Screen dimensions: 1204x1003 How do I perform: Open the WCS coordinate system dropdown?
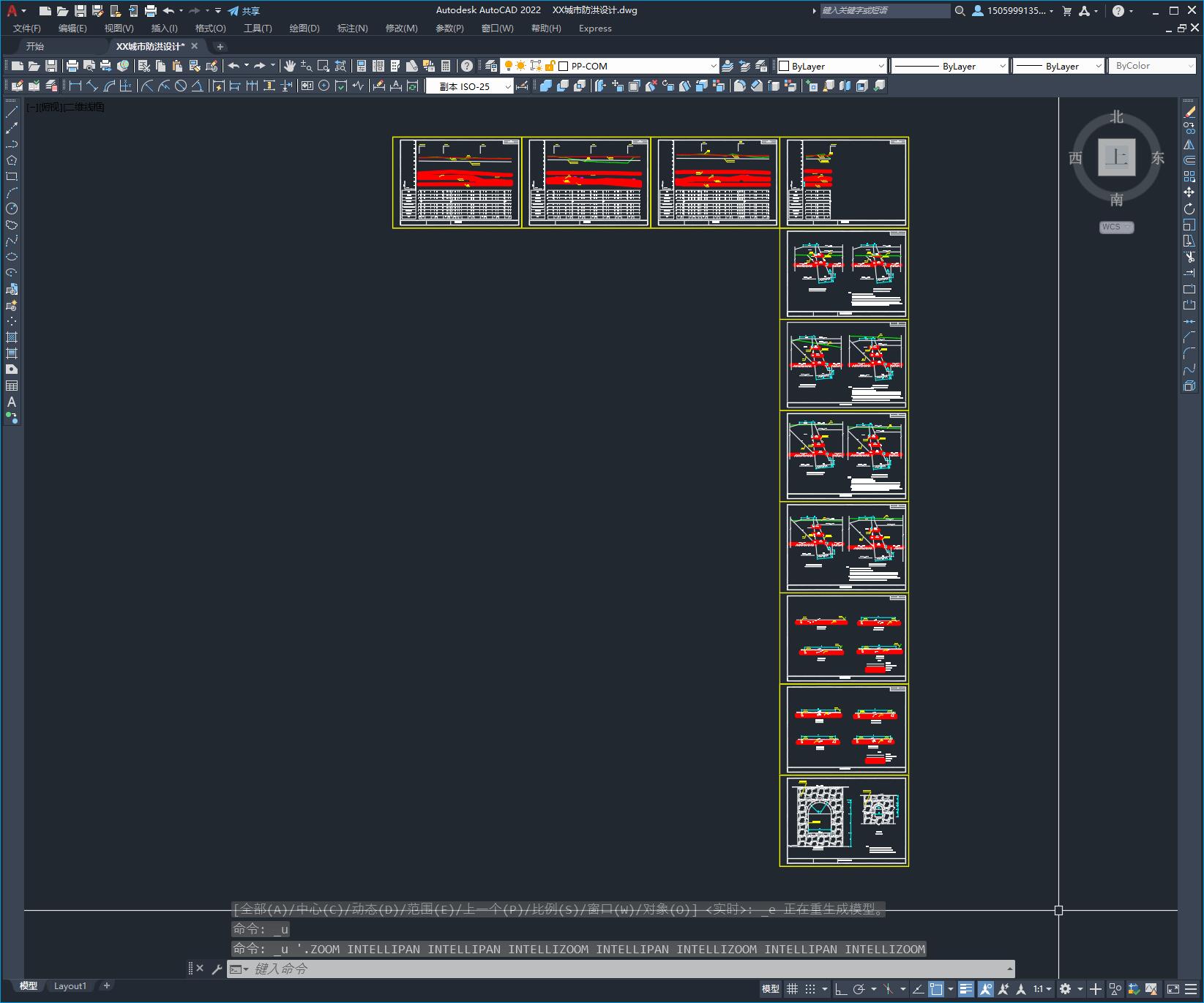pyautogui.click(x=1116, y=227)
